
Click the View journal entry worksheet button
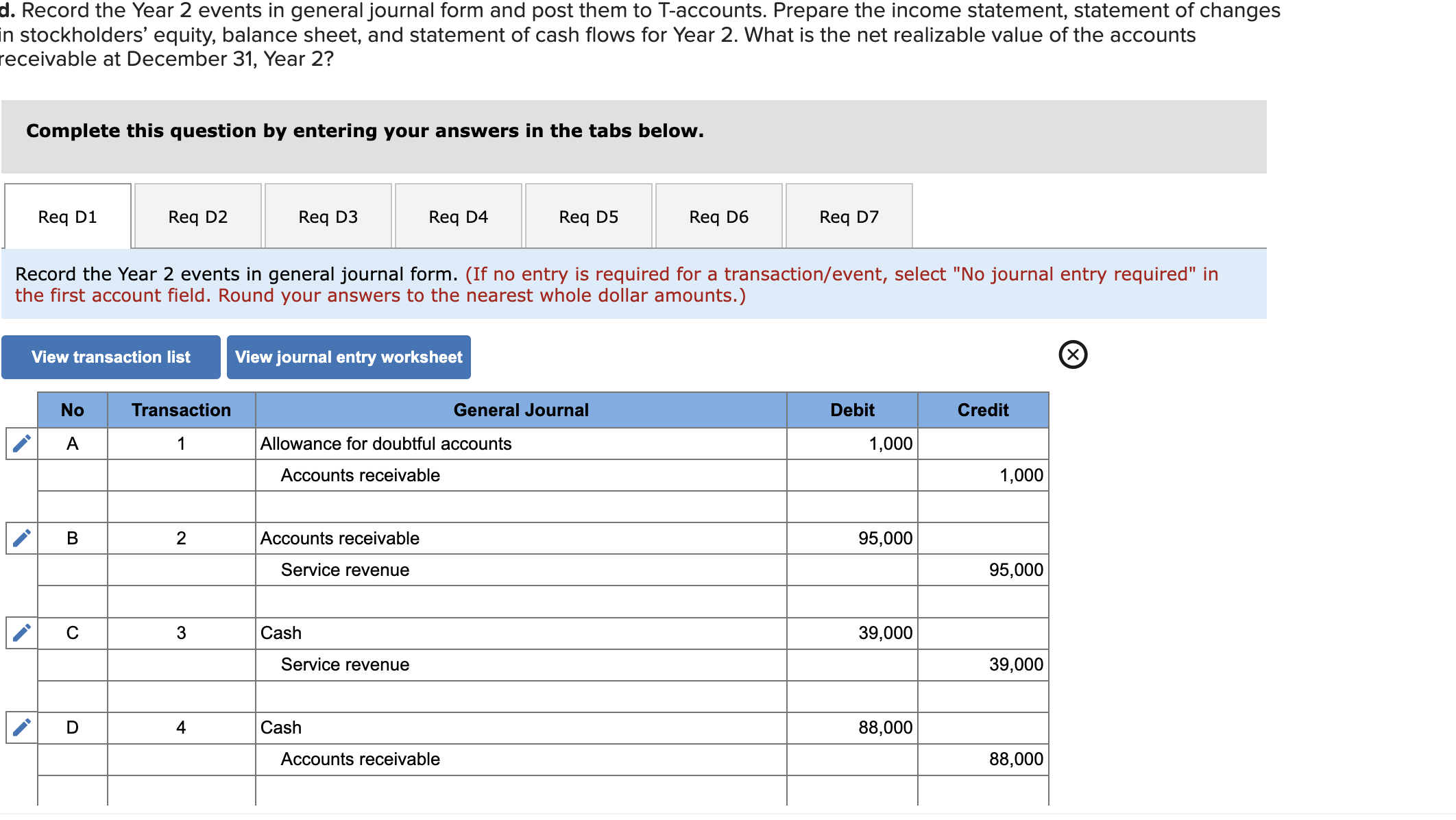click(348, 357)
